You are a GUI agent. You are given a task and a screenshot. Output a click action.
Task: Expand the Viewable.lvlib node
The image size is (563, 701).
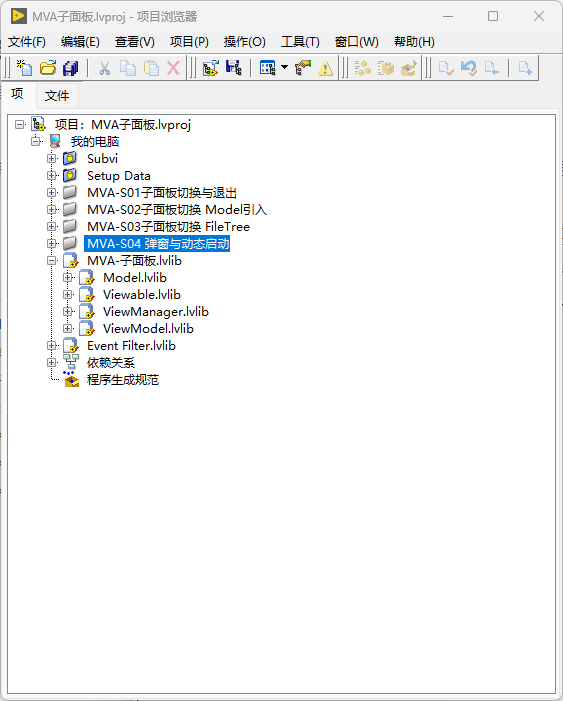click(x=68, y=294)
